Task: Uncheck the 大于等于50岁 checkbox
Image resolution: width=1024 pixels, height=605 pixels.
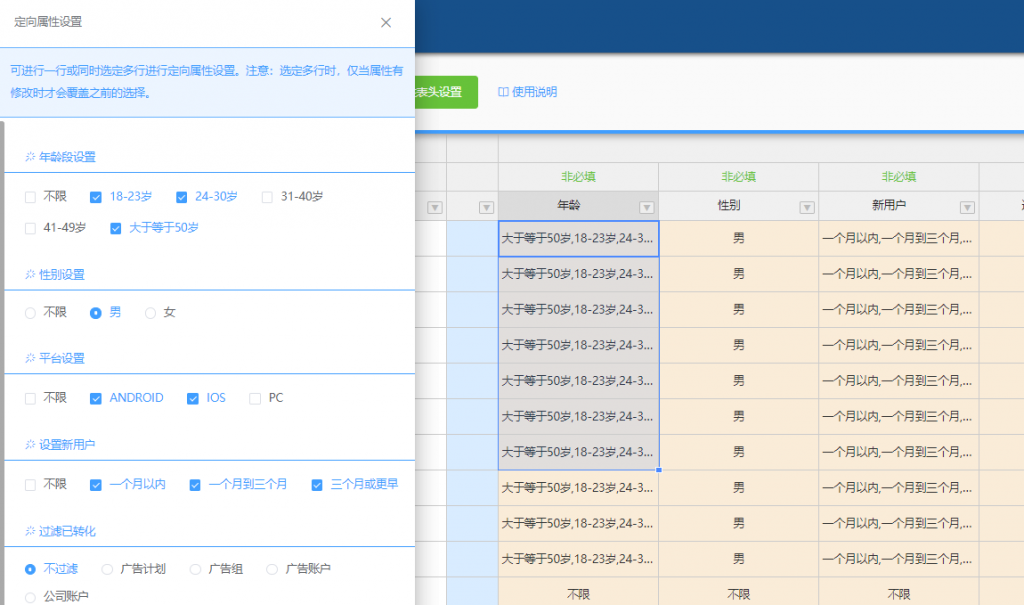Action: [116, 229]
